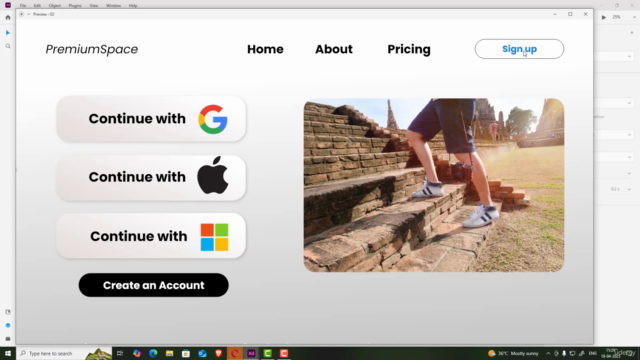This screenshot has width=640, height=360.
Task: Open the first dropdown arrow in XD right panel
Action: [629, 57]
